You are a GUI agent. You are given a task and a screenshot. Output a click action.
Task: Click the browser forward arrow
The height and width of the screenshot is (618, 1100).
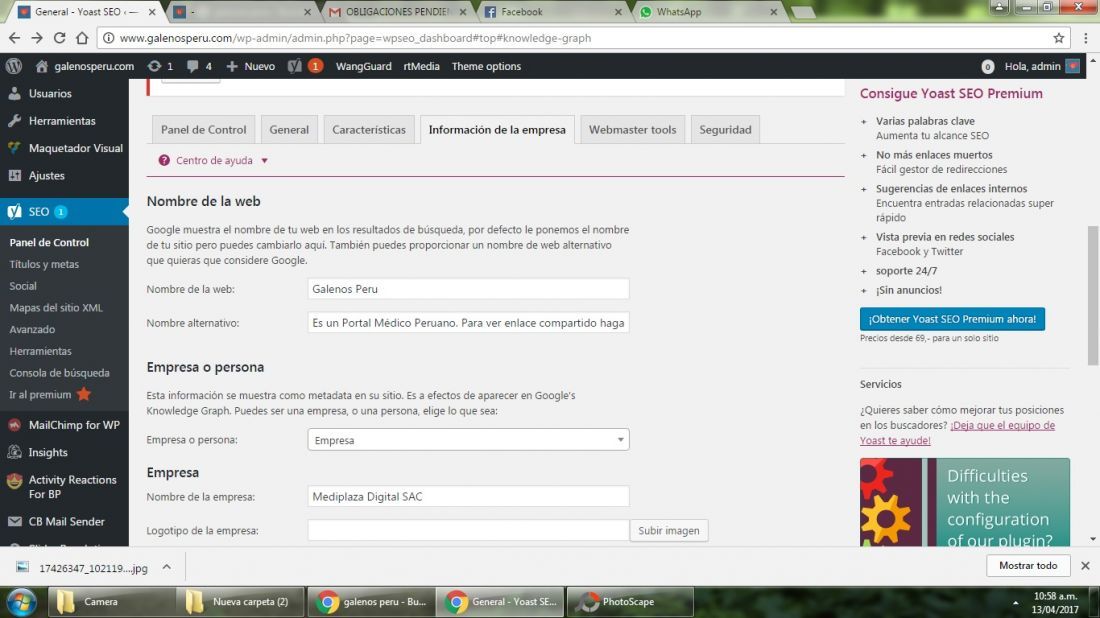(x=37, y=38)
